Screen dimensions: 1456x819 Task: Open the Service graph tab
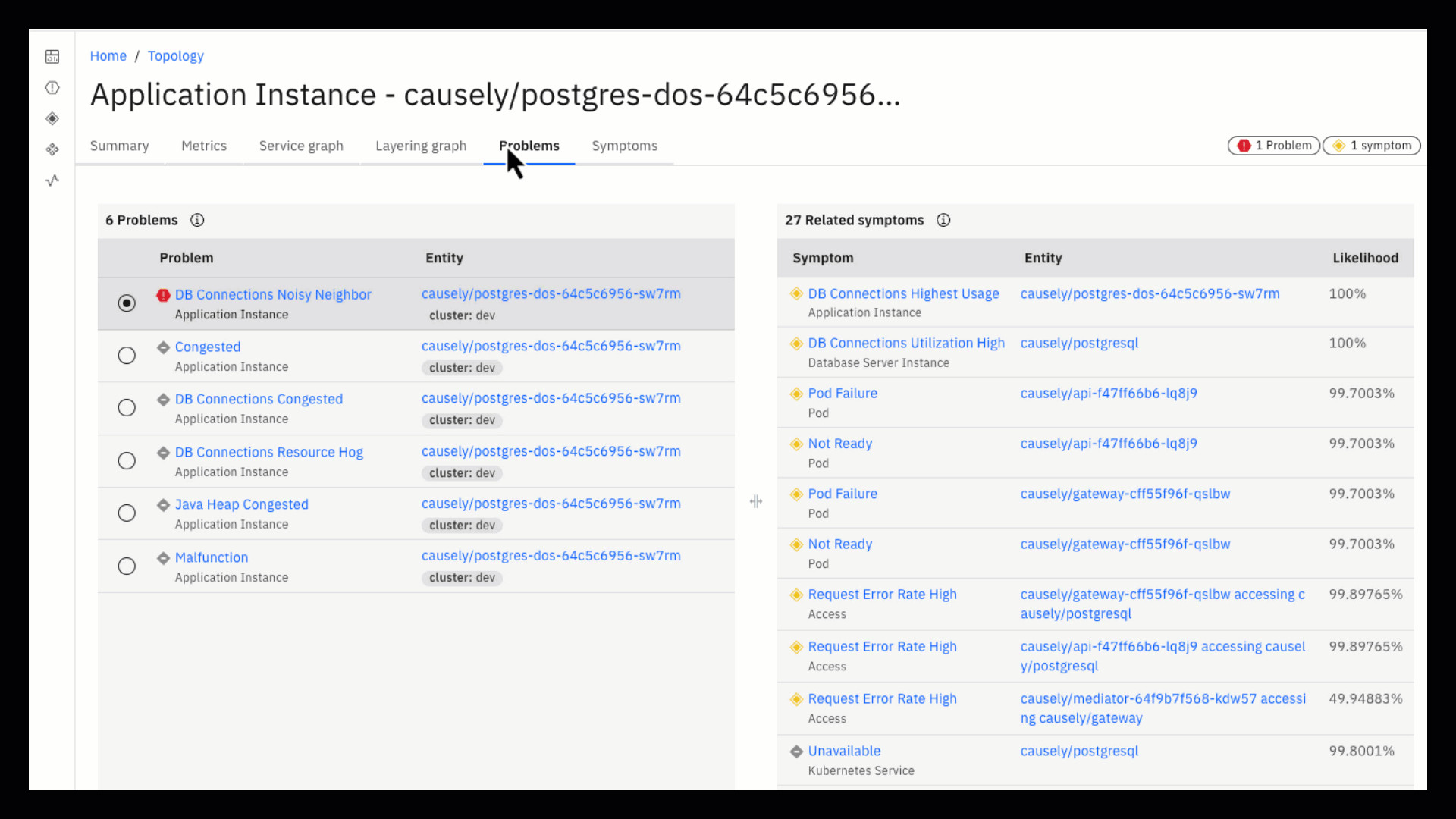[x=301, y=146]
